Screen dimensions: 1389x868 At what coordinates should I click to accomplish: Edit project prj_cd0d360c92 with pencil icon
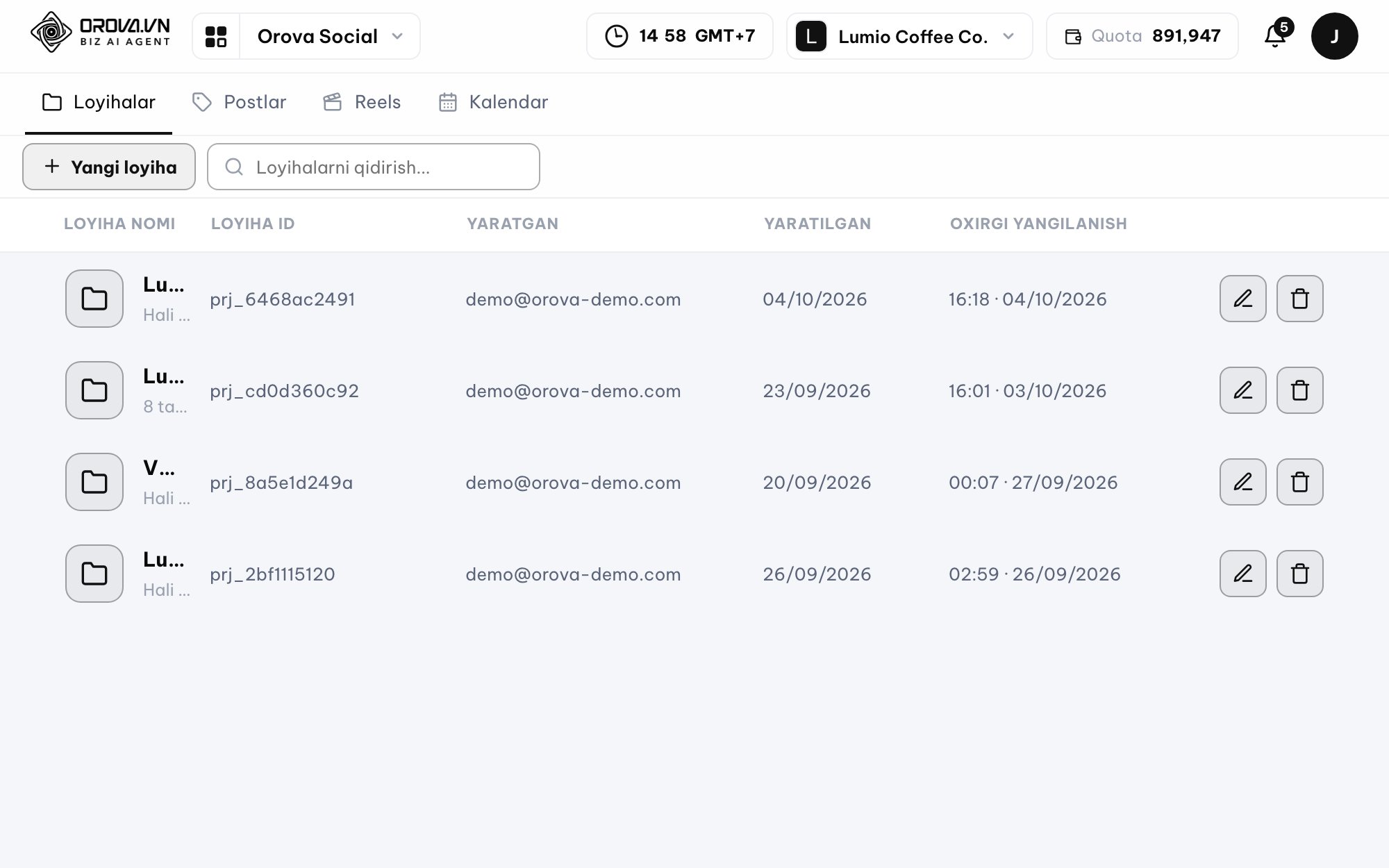point(1243,390)
